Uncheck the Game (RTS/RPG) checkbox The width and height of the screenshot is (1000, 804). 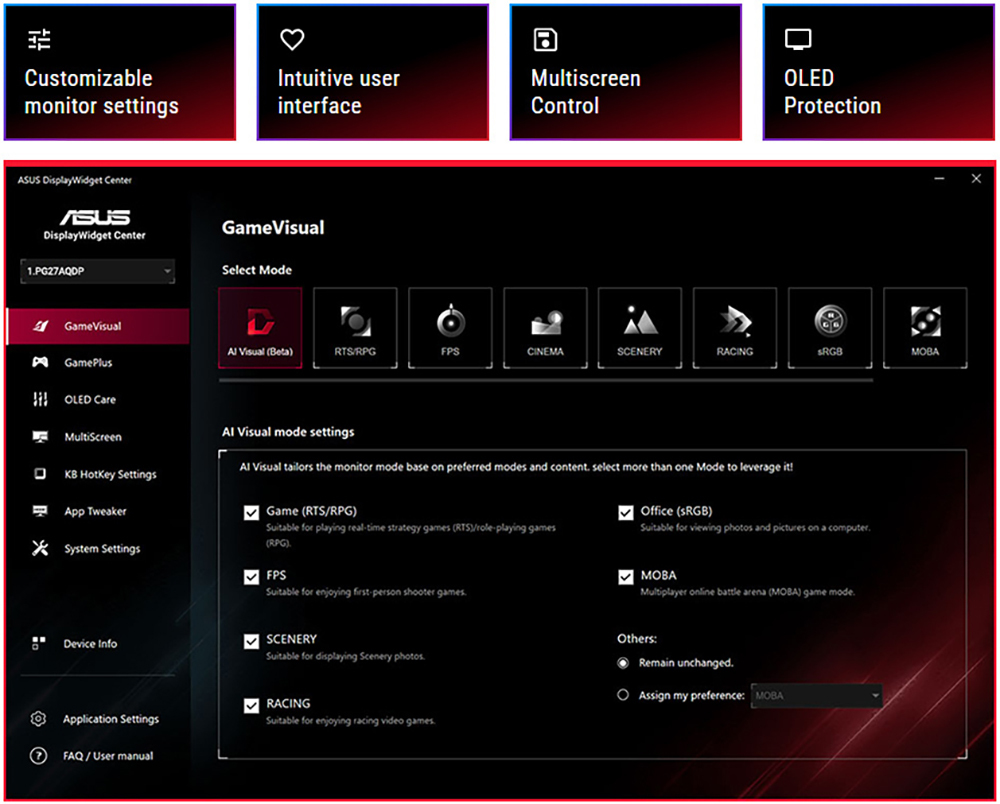point(251,513)
